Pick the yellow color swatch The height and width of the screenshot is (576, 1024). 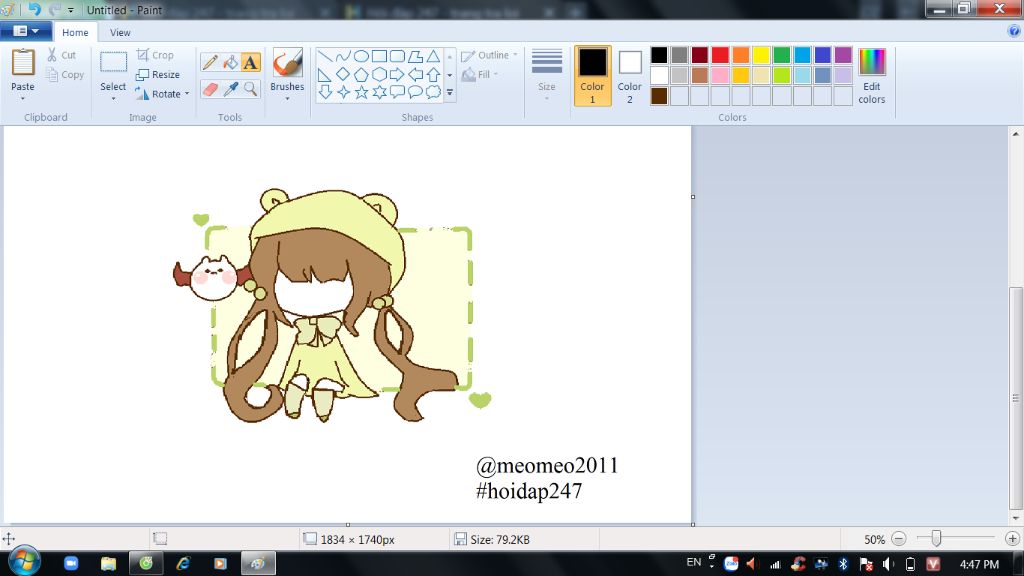point(761,55)
